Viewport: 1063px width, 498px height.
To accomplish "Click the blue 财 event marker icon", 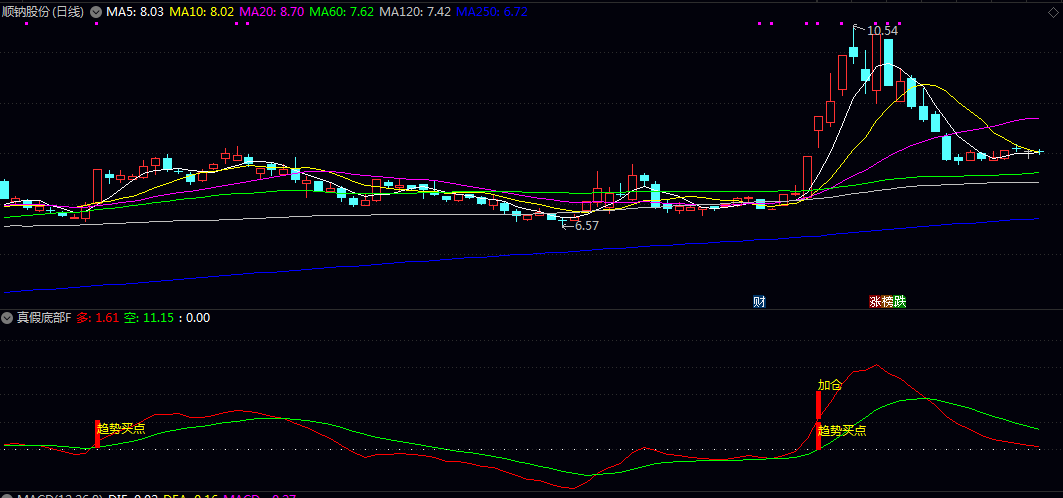I will 759,301.
